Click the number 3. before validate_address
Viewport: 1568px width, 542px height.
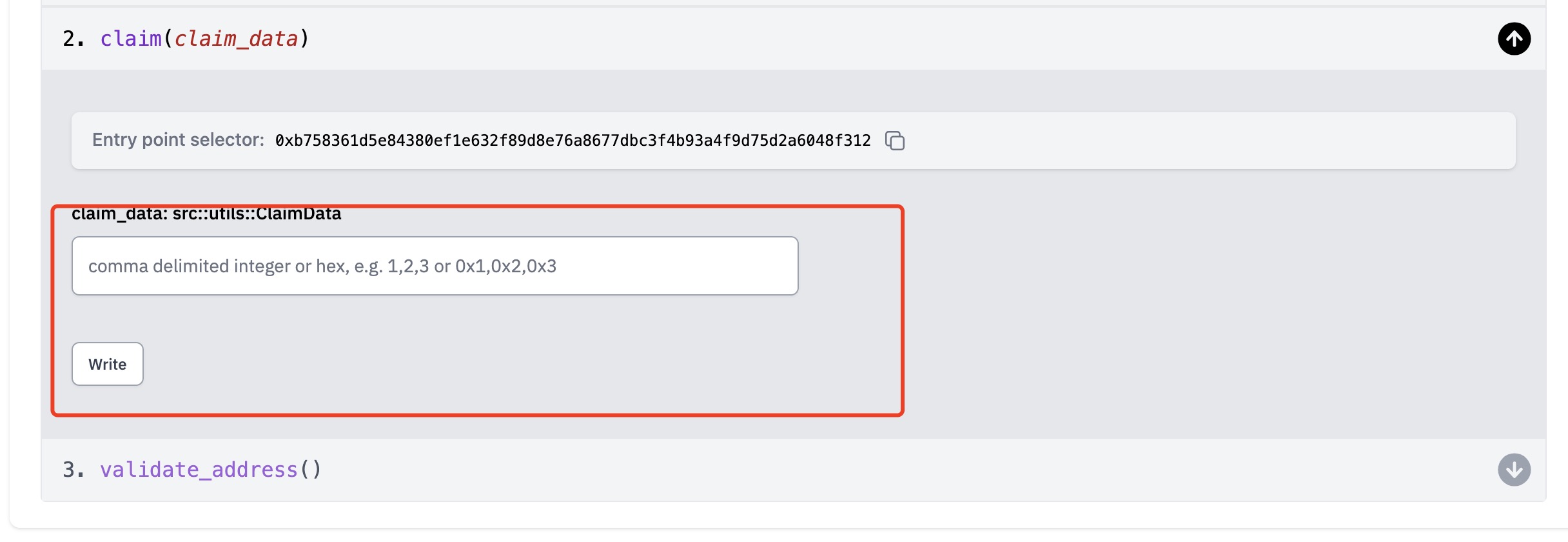[x=73, y=470]
